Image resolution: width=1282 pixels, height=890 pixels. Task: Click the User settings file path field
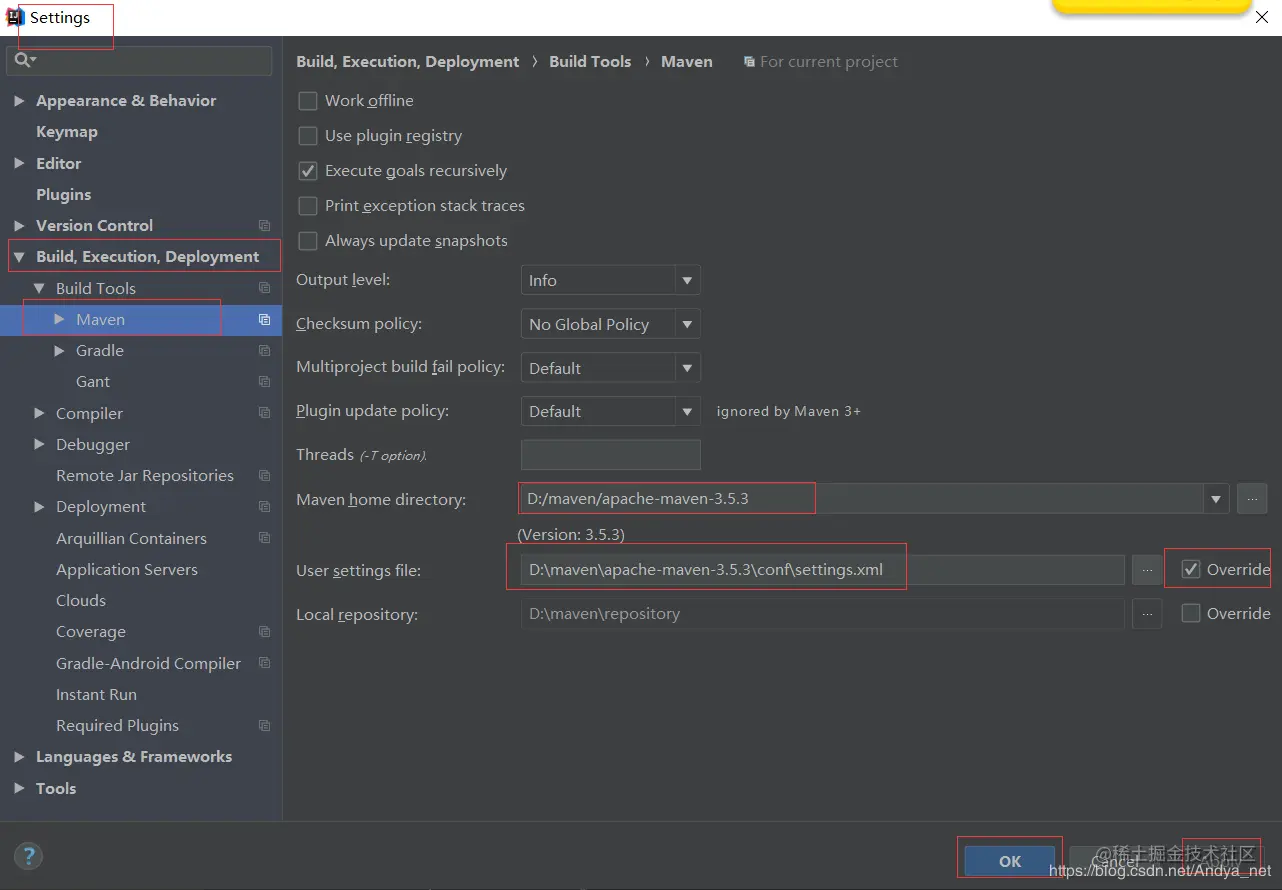pyautogui.click(x=822, y=570)
